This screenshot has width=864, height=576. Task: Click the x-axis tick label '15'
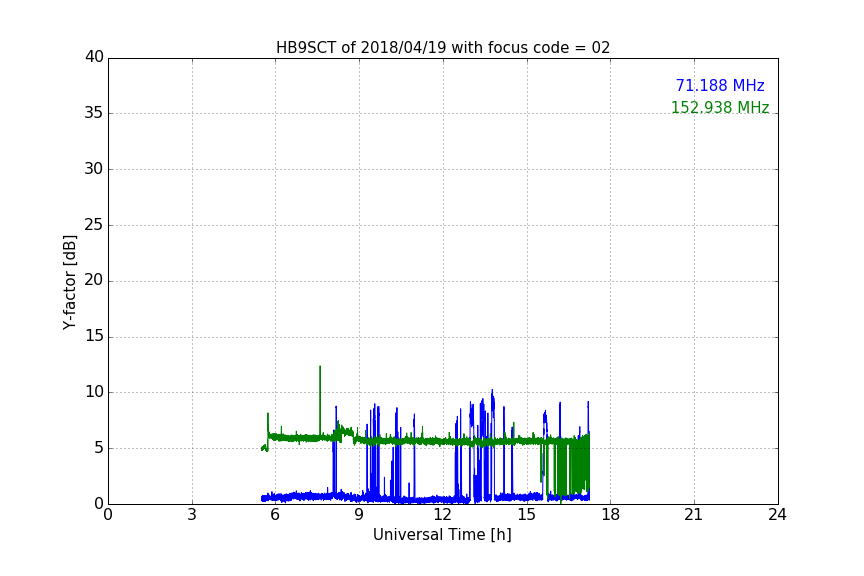coord(527,515)
